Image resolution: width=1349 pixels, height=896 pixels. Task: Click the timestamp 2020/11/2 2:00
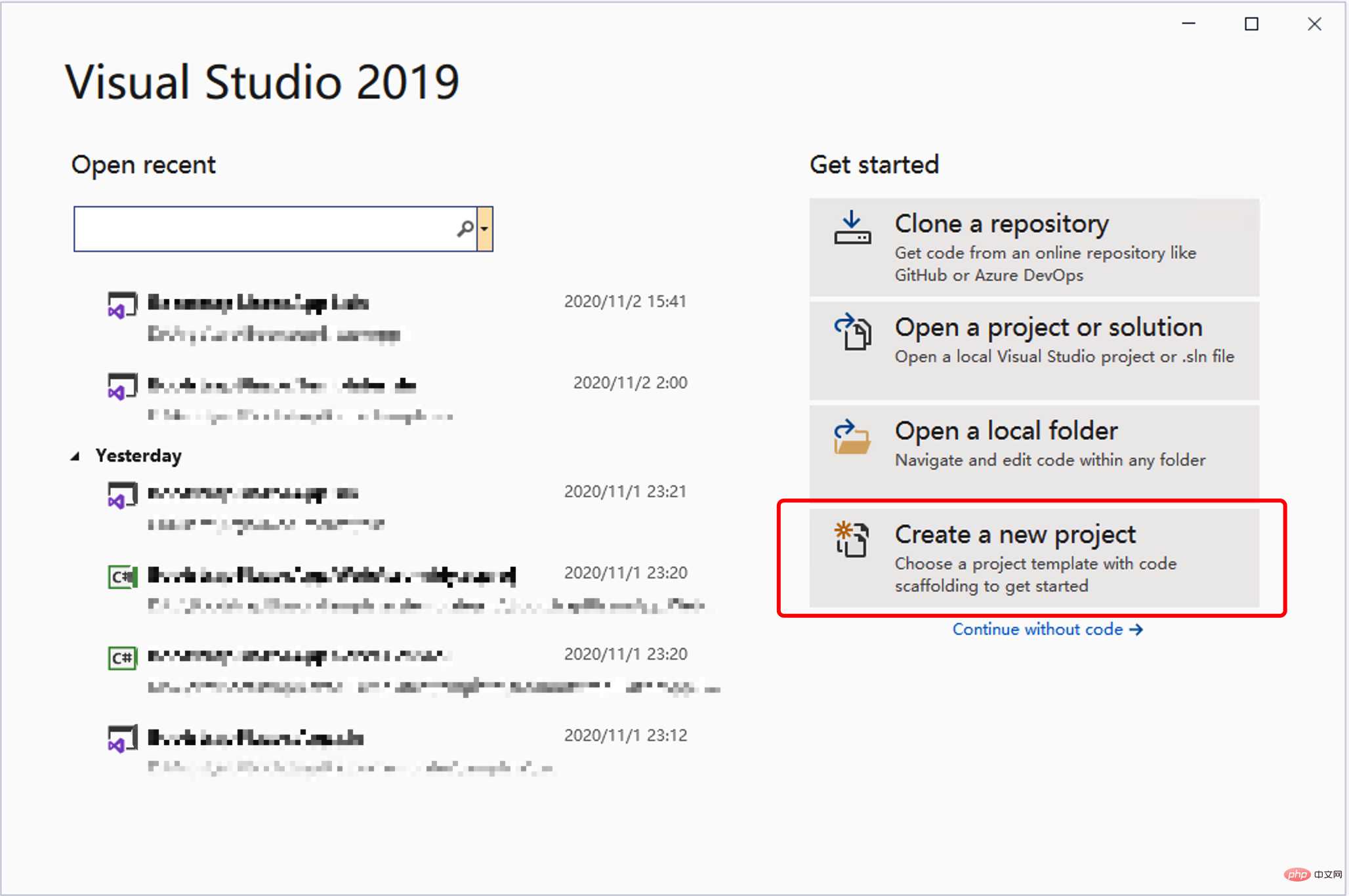tap(630, 382)
